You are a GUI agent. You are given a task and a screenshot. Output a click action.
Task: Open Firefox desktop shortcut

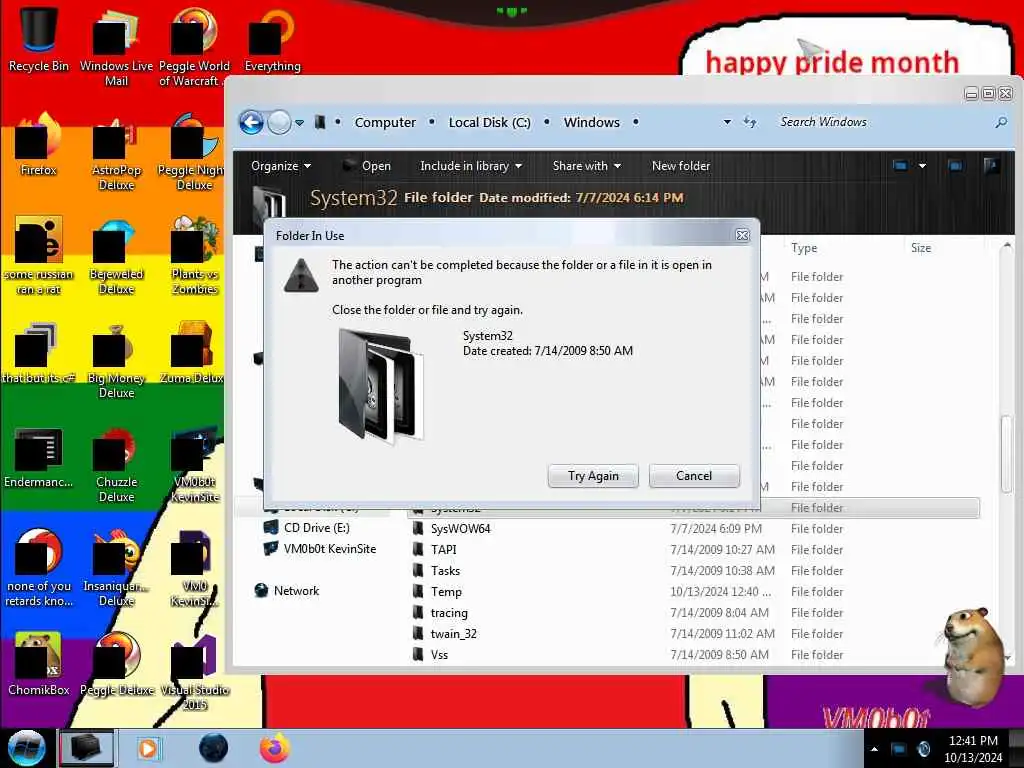pyautogui.click(x=39, y=144)
